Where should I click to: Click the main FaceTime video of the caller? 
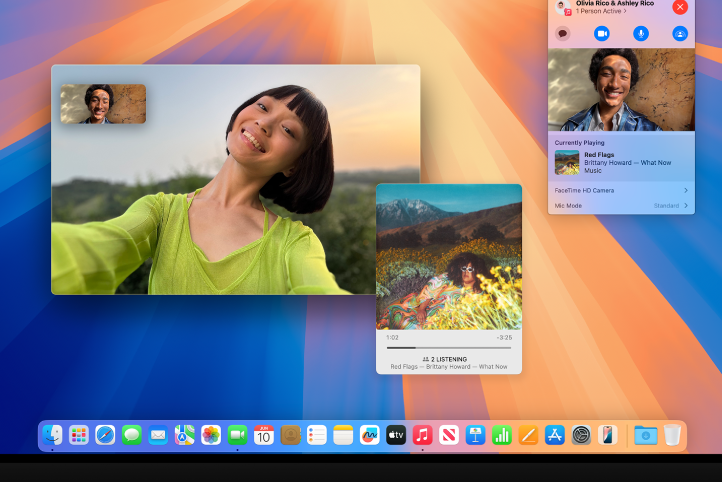pos(235,180)
